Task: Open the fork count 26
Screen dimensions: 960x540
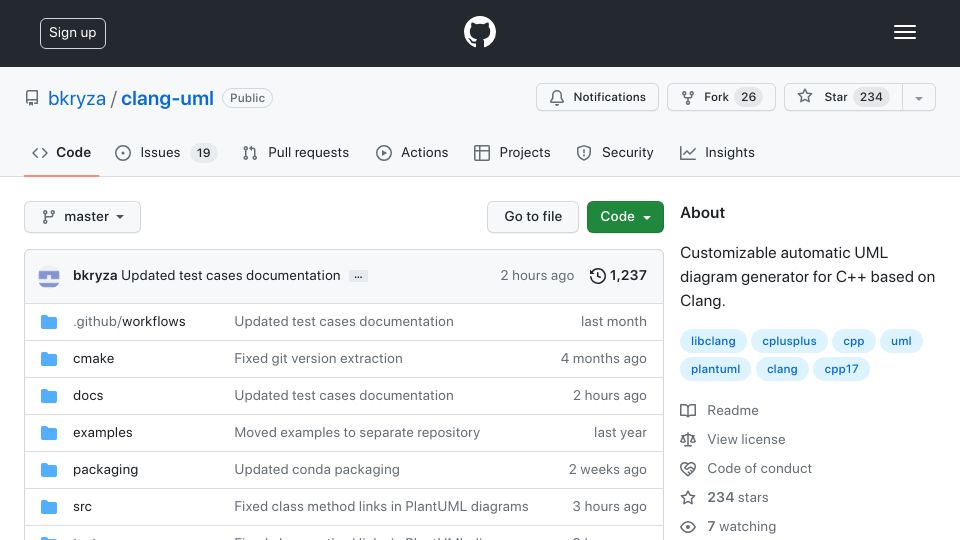Action: coord(748,97)
